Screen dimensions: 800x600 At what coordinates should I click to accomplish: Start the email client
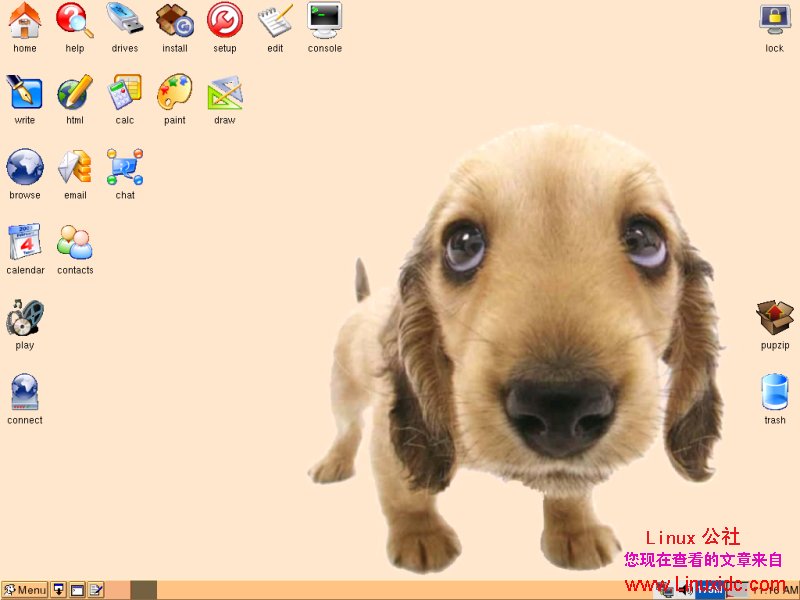point(74,168)
